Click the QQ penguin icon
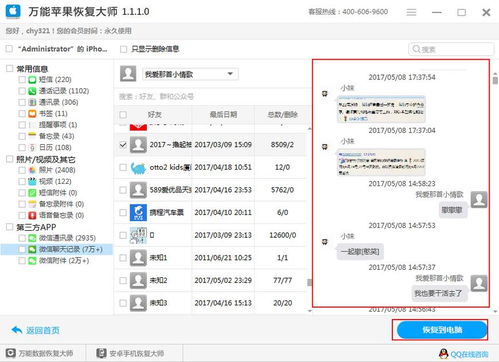 click(x=444, y=354)
